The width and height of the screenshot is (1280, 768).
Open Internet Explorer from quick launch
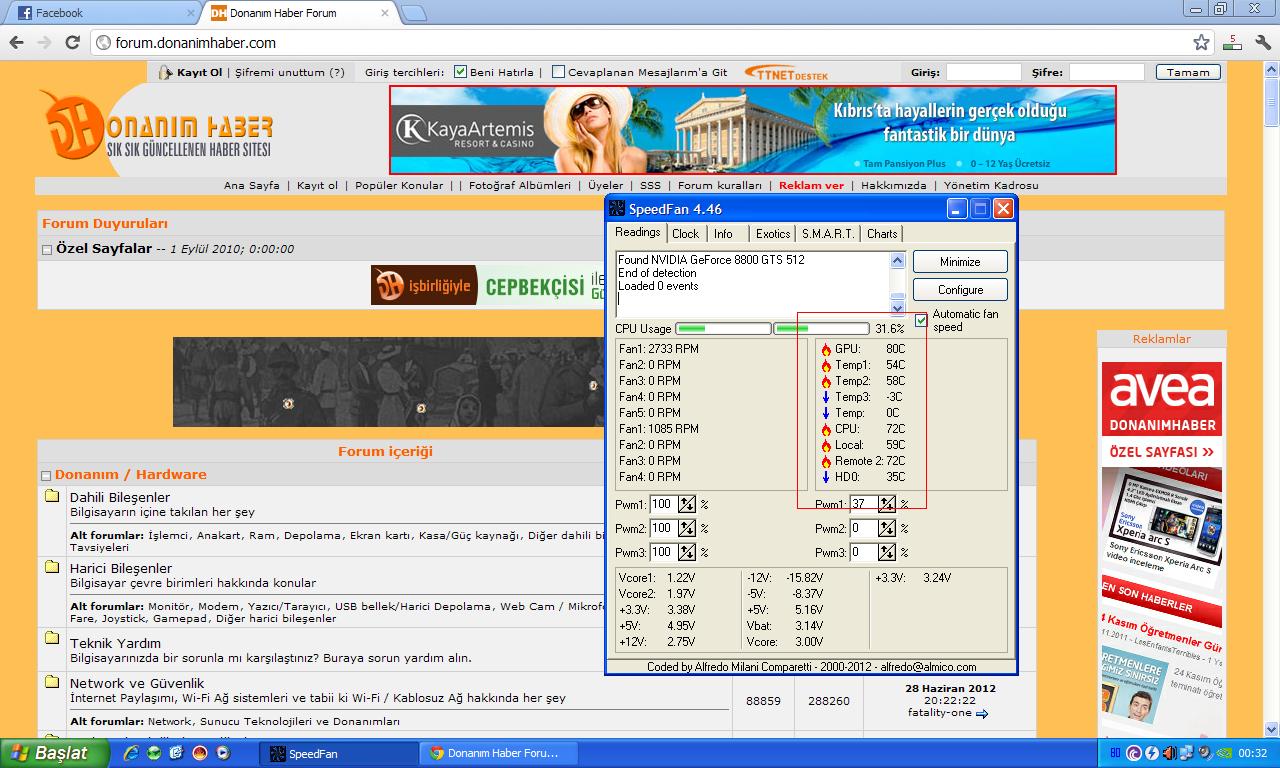131,753
